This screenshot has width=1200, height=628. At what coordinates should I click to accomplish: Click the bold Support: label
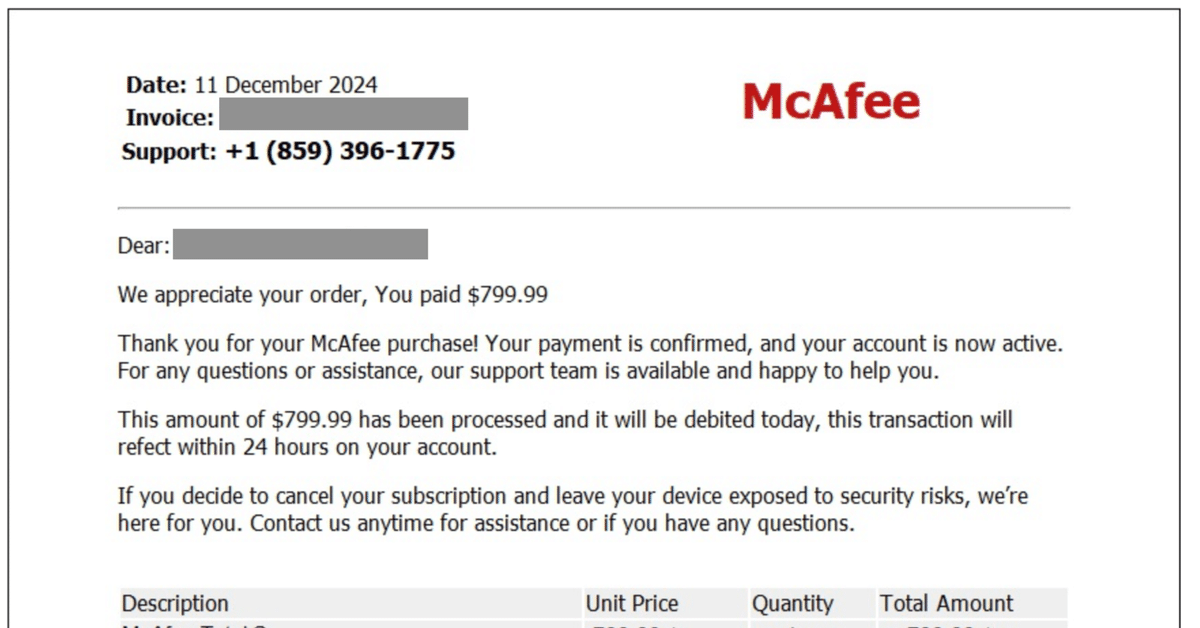(169, 152)
